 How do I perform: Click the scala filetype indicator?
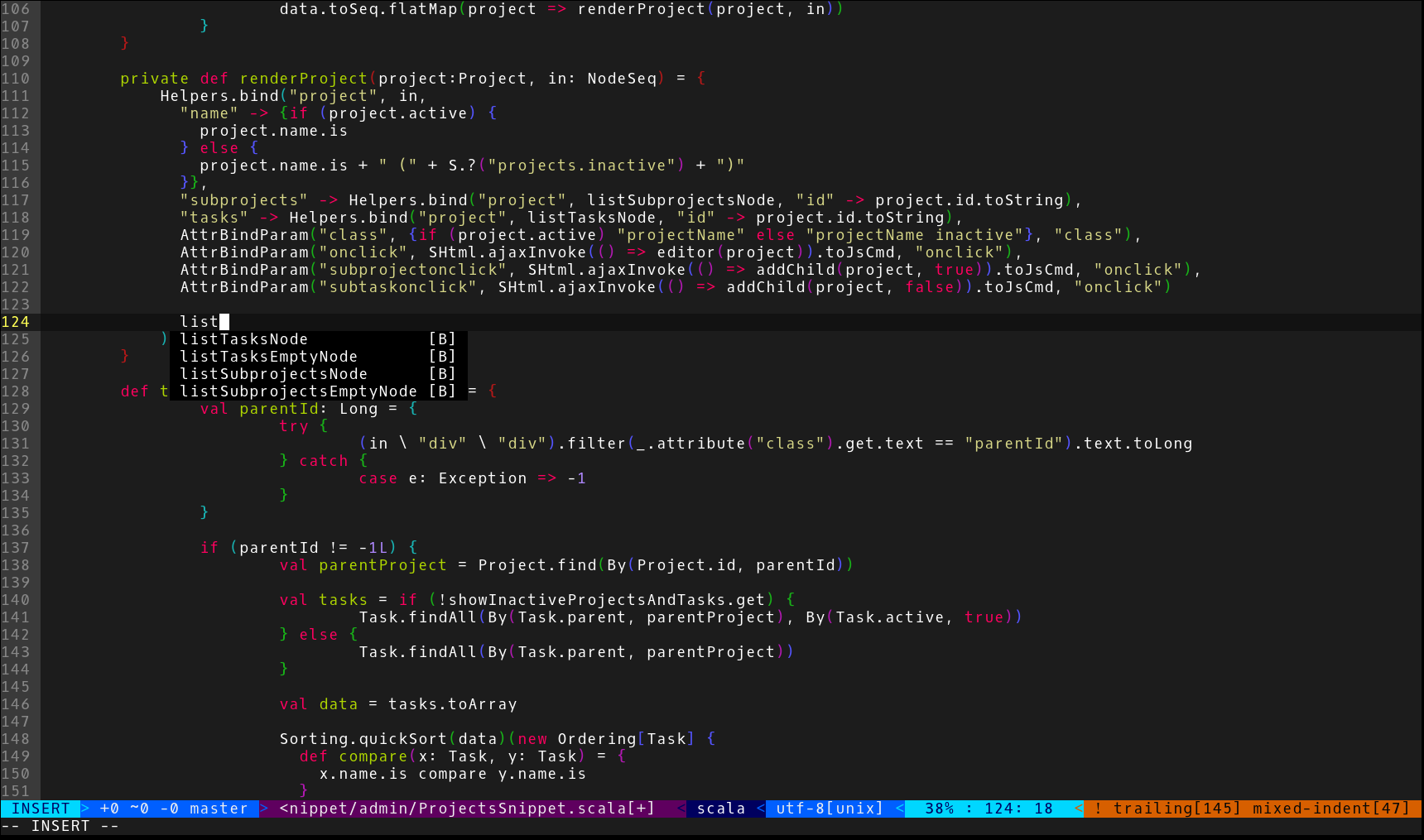coord(720,809)
